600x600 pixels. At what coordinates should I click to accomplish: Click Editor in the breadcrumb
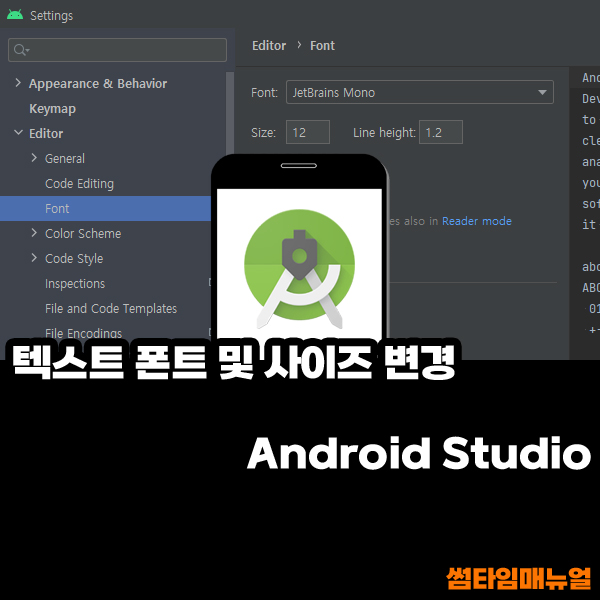(x=269, y=46)
